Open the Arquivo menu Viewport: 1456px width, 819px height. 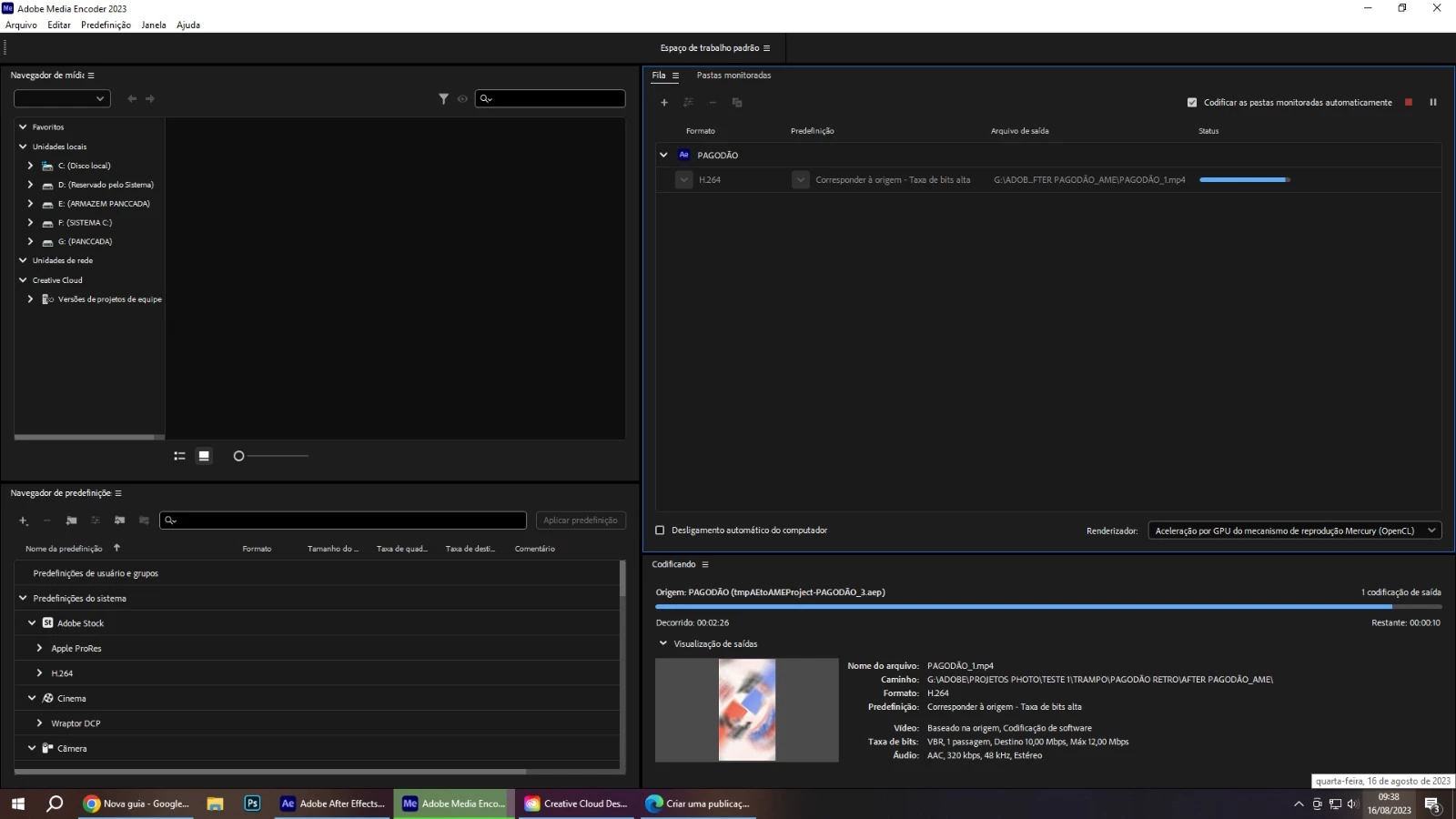(21, 25)
